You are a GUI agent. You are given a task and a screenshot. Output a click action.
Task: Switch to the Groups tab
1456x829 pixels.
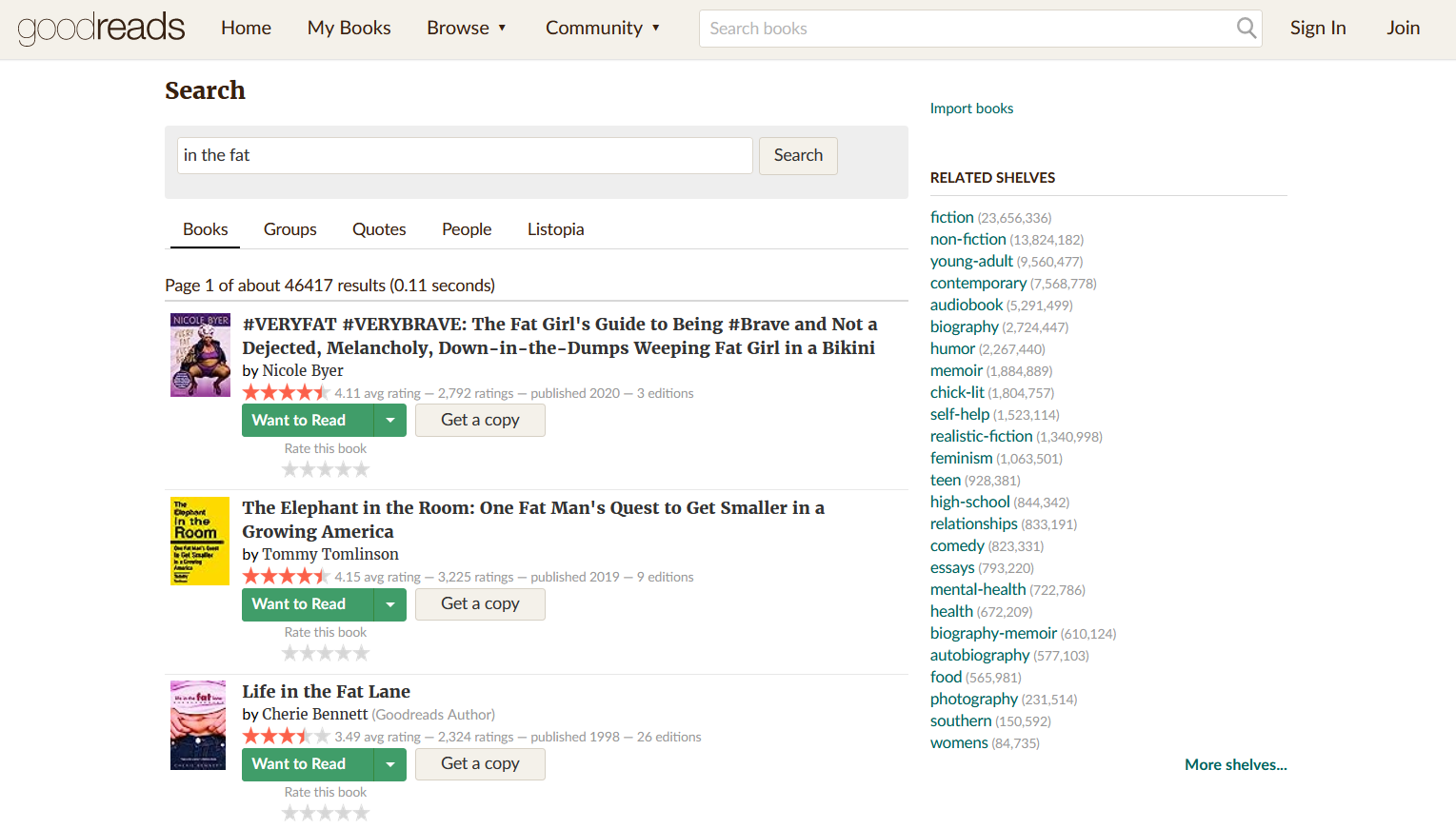[x=290, y=229]
